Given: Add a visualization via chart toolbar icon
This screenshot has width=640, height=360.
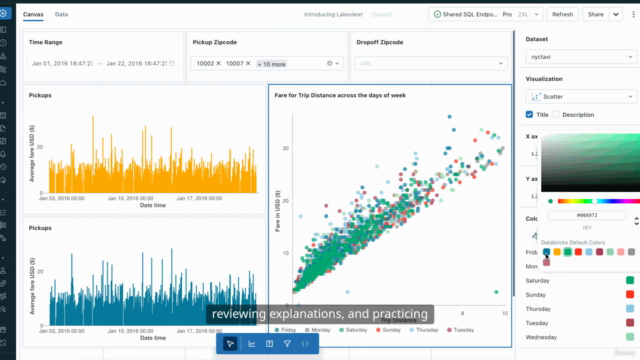Looking at the screenshot, I should tap(252, 344).
